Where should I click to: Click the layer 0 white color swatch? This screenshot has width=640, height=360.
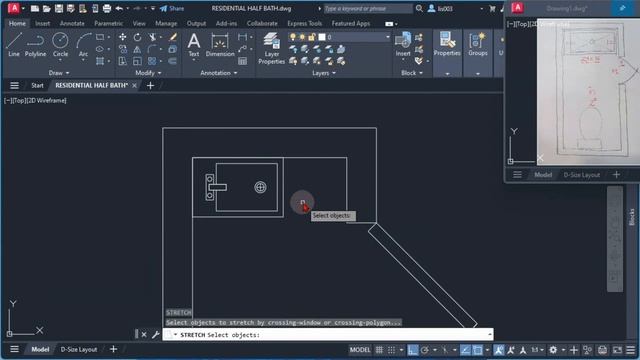pos(322,37)
